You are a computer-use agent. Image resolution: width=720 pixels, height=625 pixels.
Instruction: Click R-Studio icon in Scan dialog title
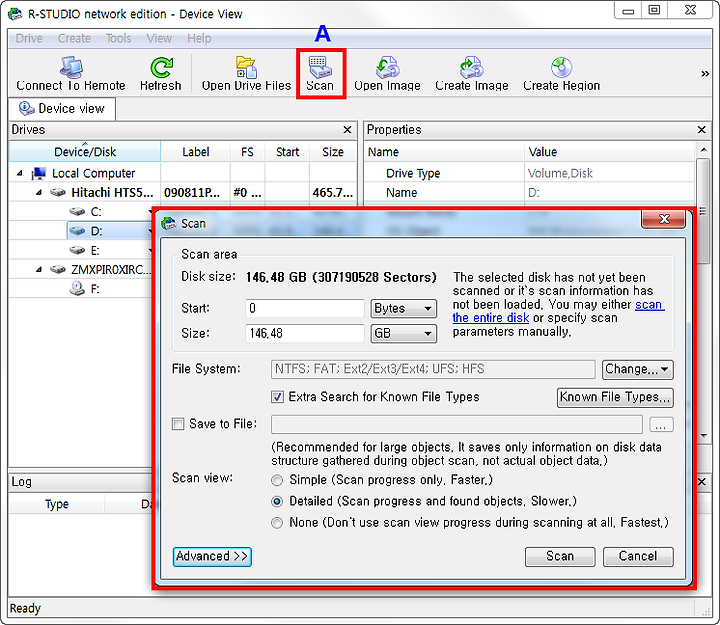[169, 224]
